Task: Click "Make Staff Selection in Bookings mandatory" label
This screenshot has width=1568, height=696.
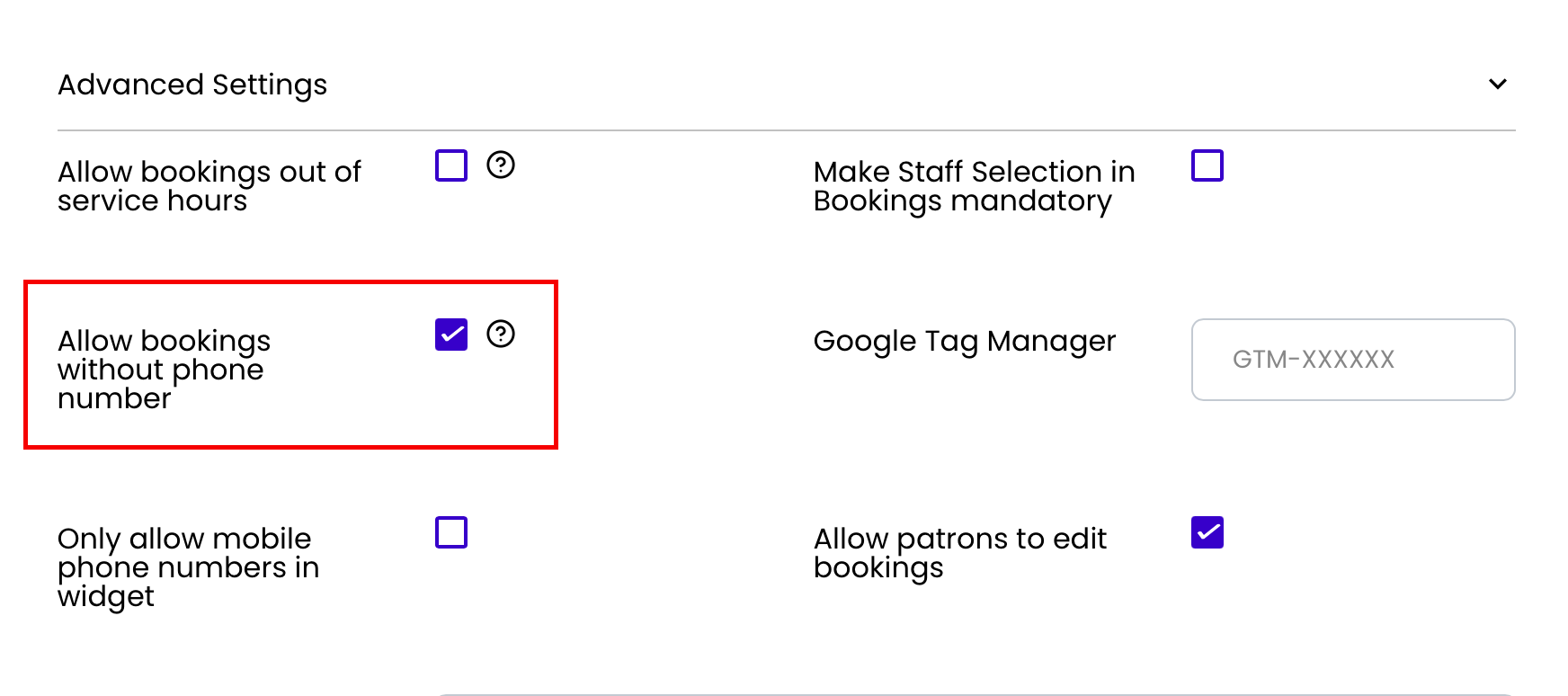Action: click(974, 186)
